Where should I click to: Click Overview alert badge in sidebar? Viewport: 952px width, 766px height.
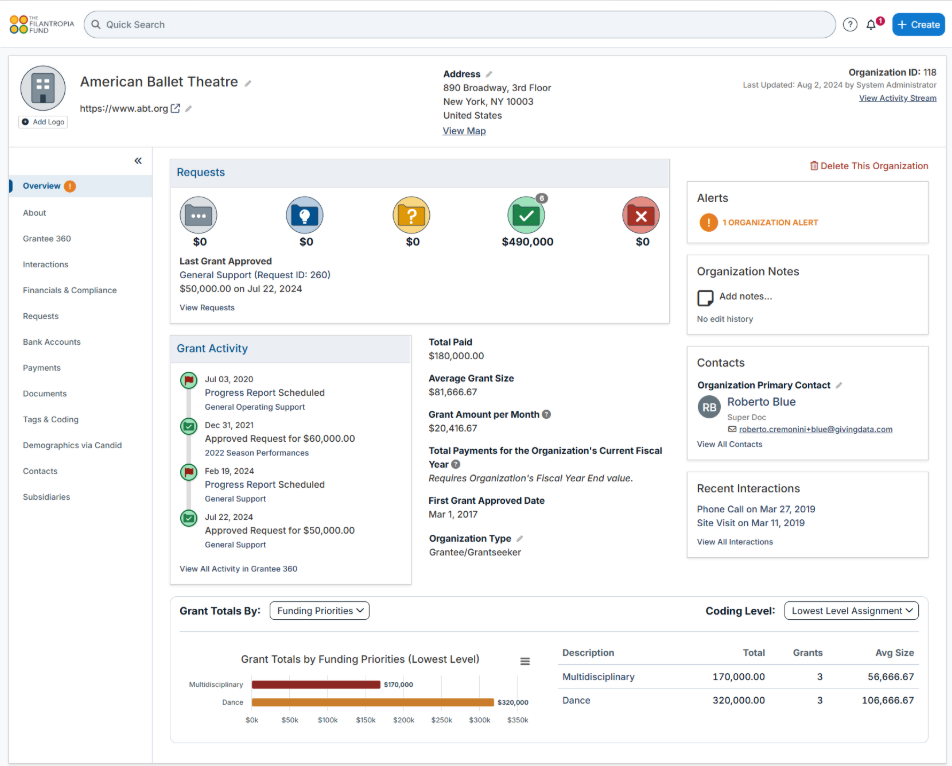[70, 186]
